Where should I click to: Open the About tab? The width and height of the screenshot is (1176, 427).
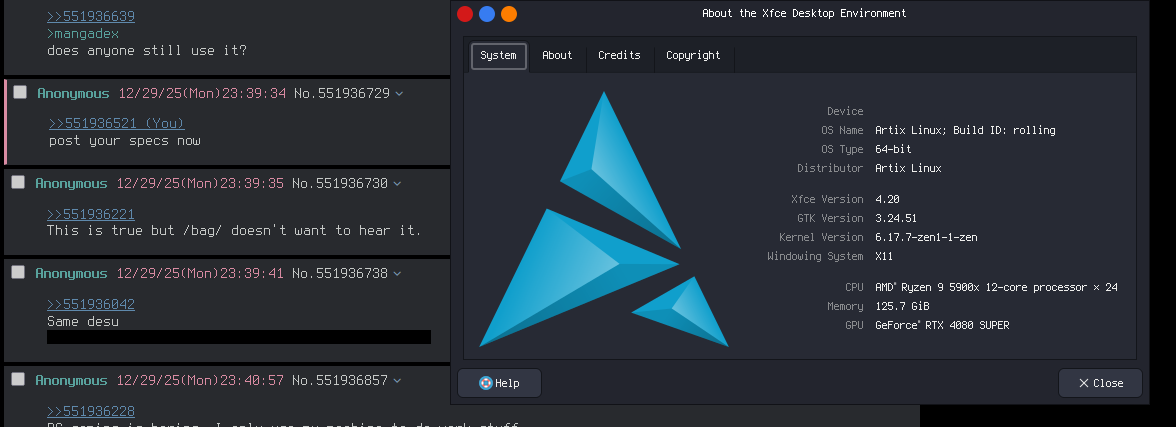[556, 56]
